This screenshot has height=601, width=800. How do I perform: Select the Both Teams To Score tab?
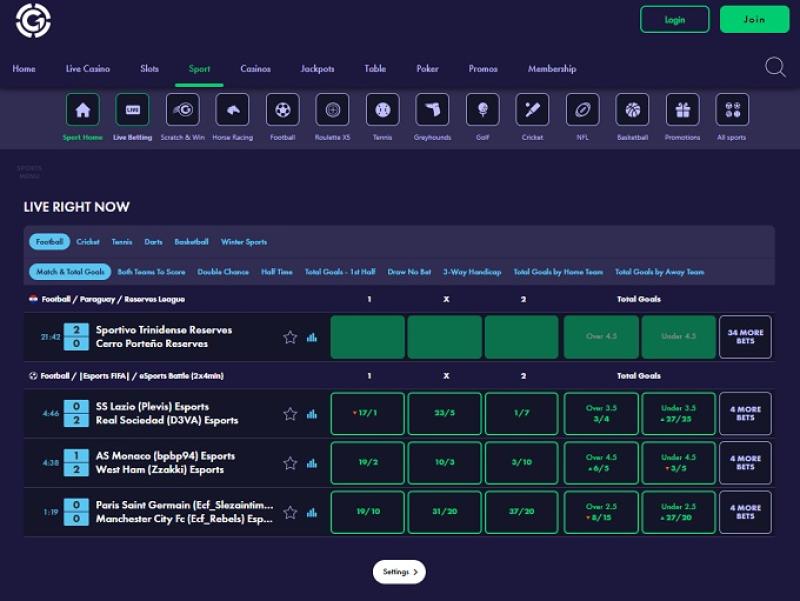151,272
